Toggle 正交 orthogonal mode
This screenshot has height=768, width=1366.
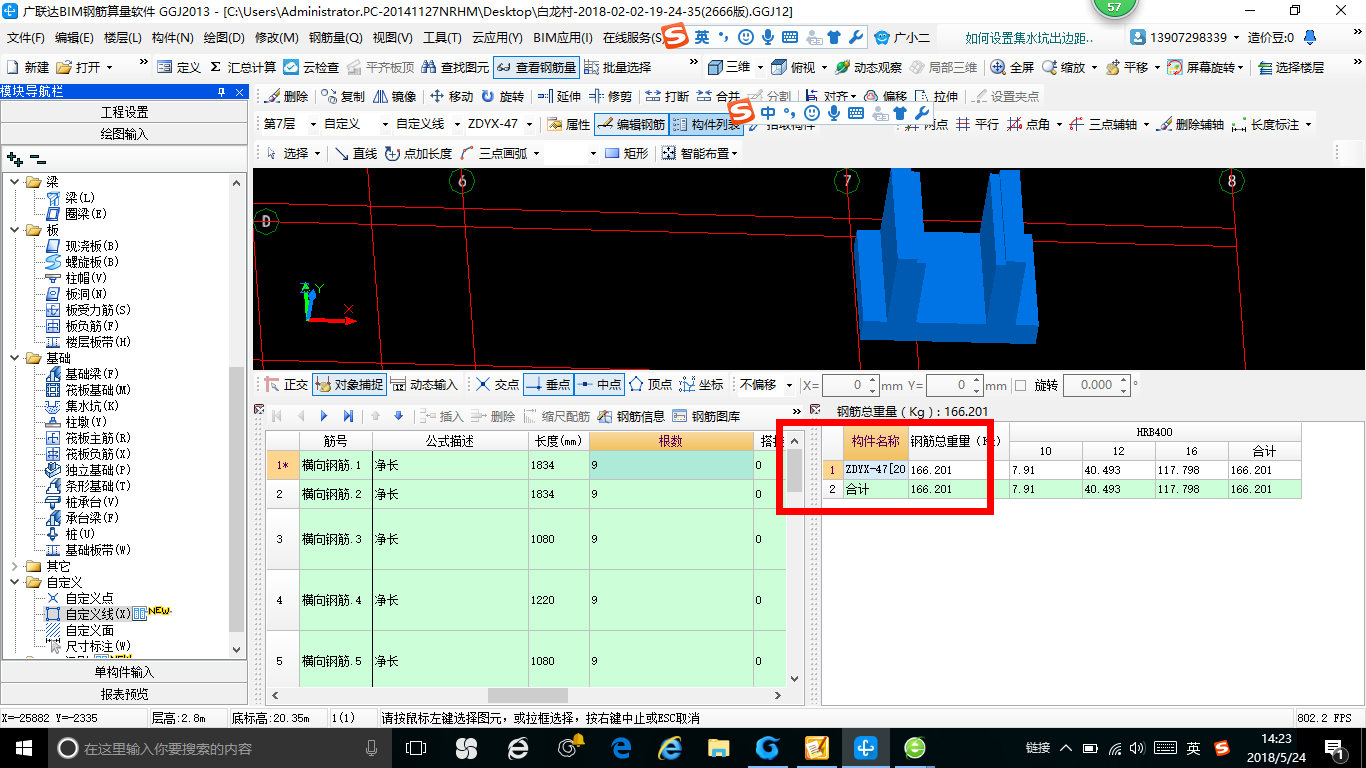point(287,384)
